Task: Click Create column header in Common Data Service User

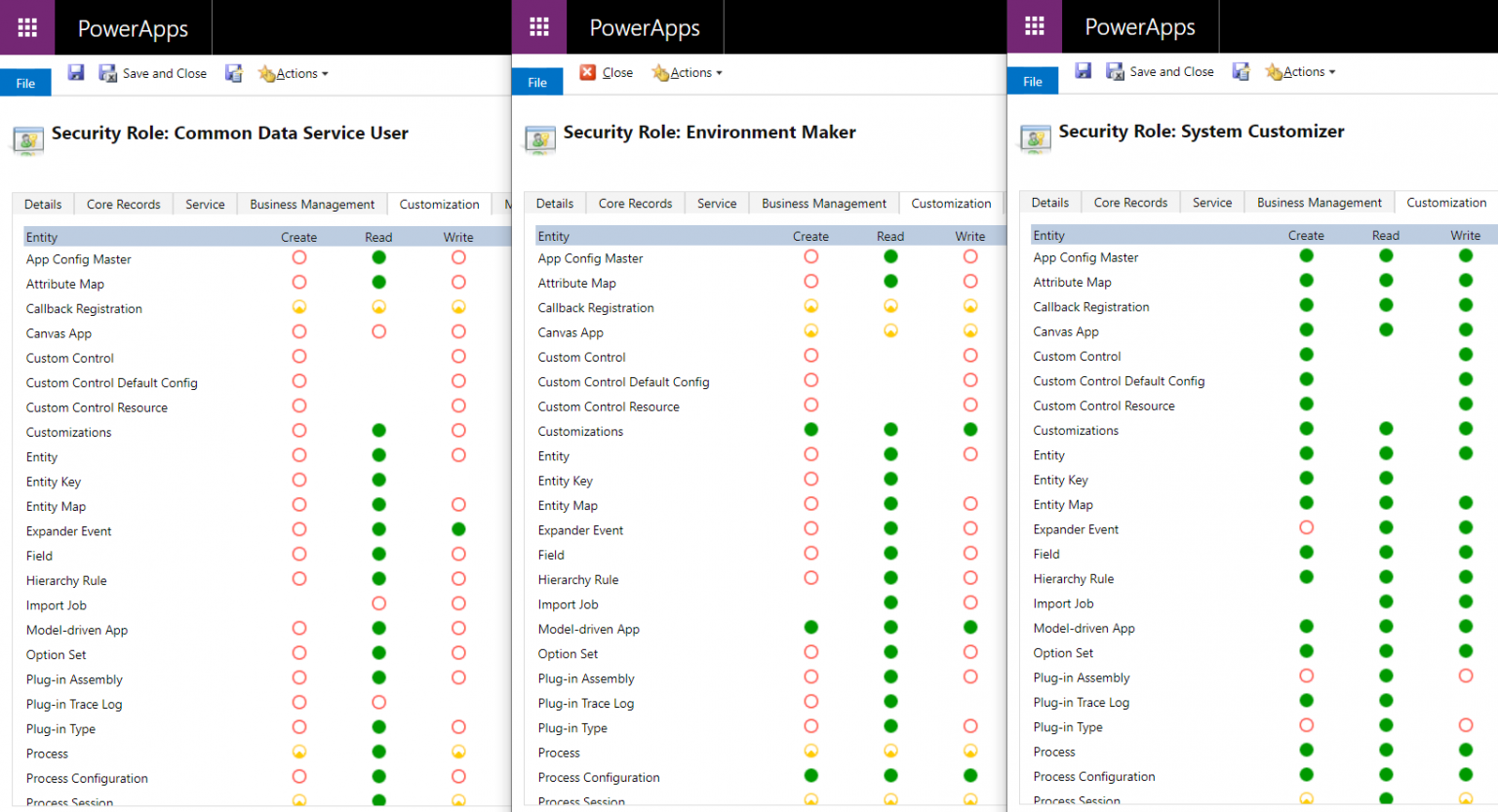Action: [x=299, y=237]
